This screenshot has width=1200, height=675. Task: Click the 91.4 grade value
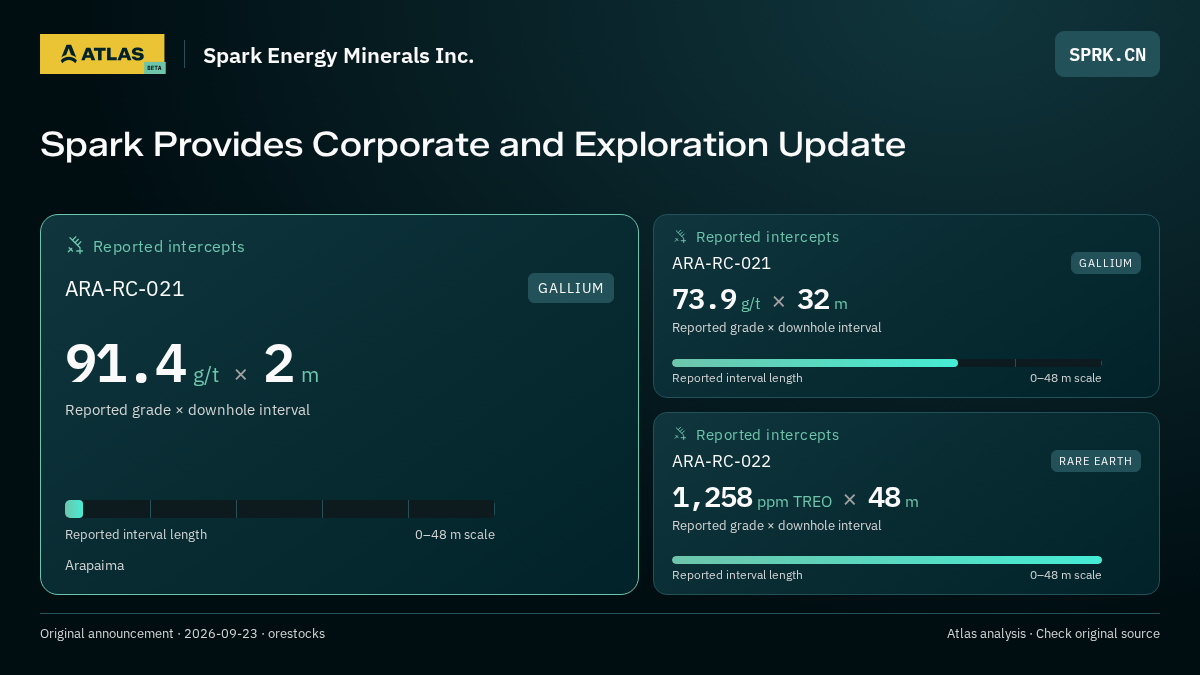126,363
